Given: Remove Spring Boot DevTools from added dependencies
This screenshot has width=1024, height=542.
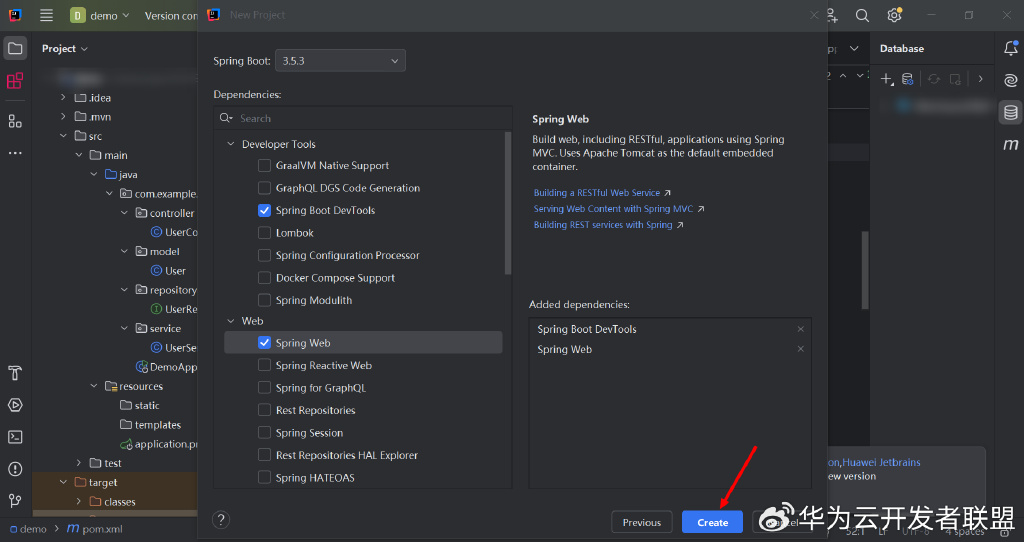Looking at the screenshot, I should pos(801,329).
